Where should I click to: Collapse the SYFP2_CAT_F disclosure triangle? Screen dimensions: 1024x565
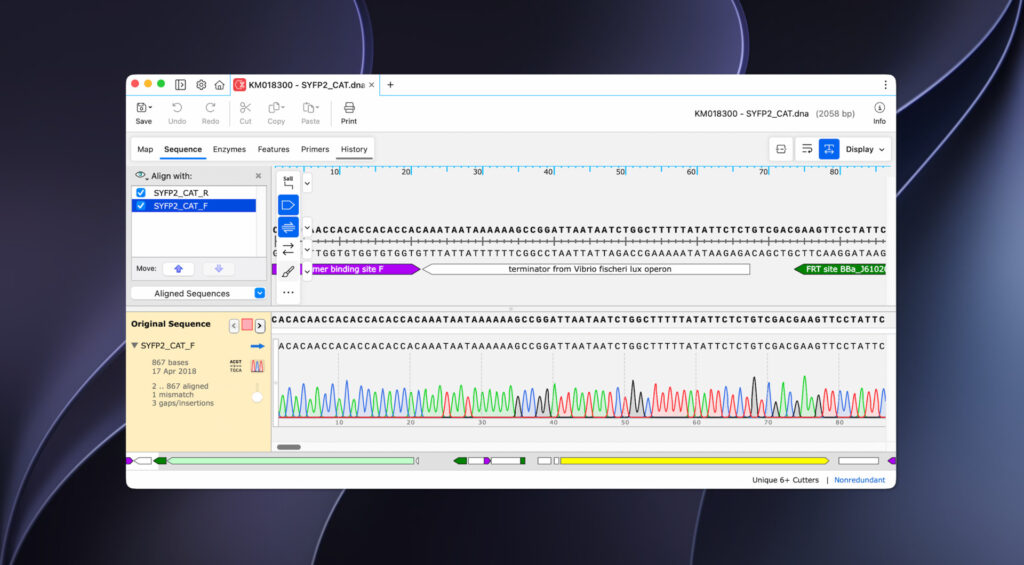(x=135, y=346)
